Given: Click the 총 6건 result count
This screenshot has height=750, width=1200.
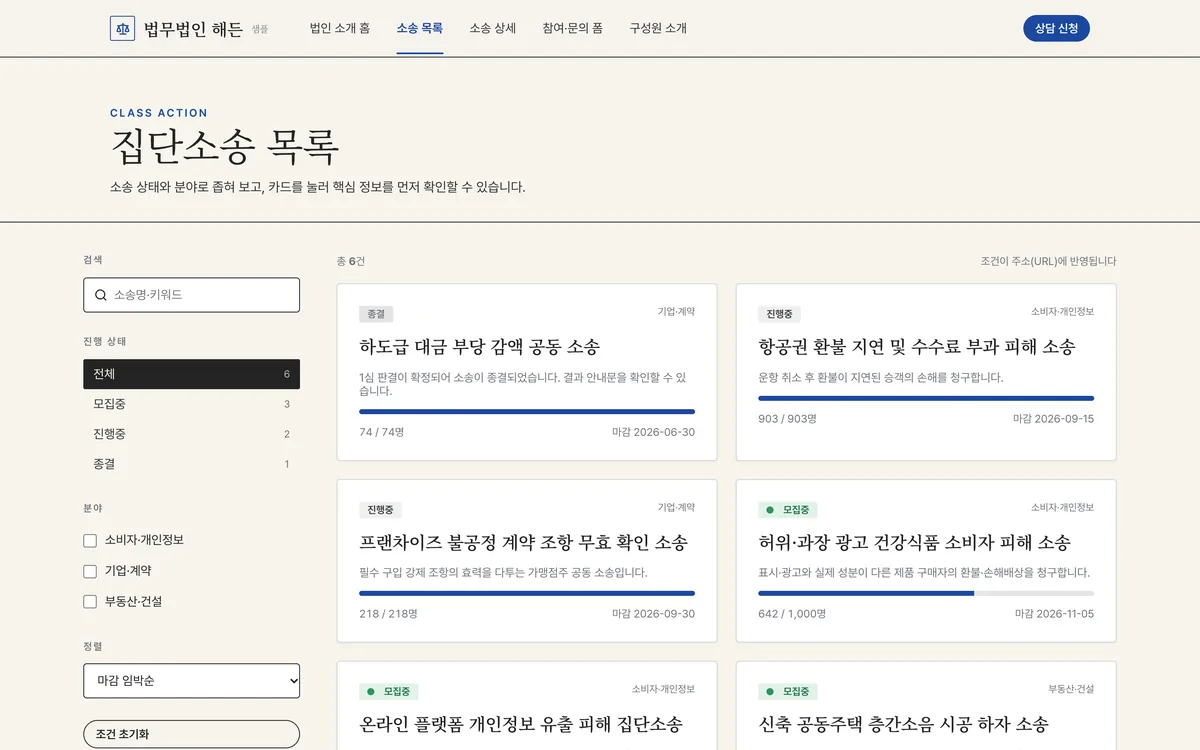Looking at the screenshot, I should tap(351, 261).
